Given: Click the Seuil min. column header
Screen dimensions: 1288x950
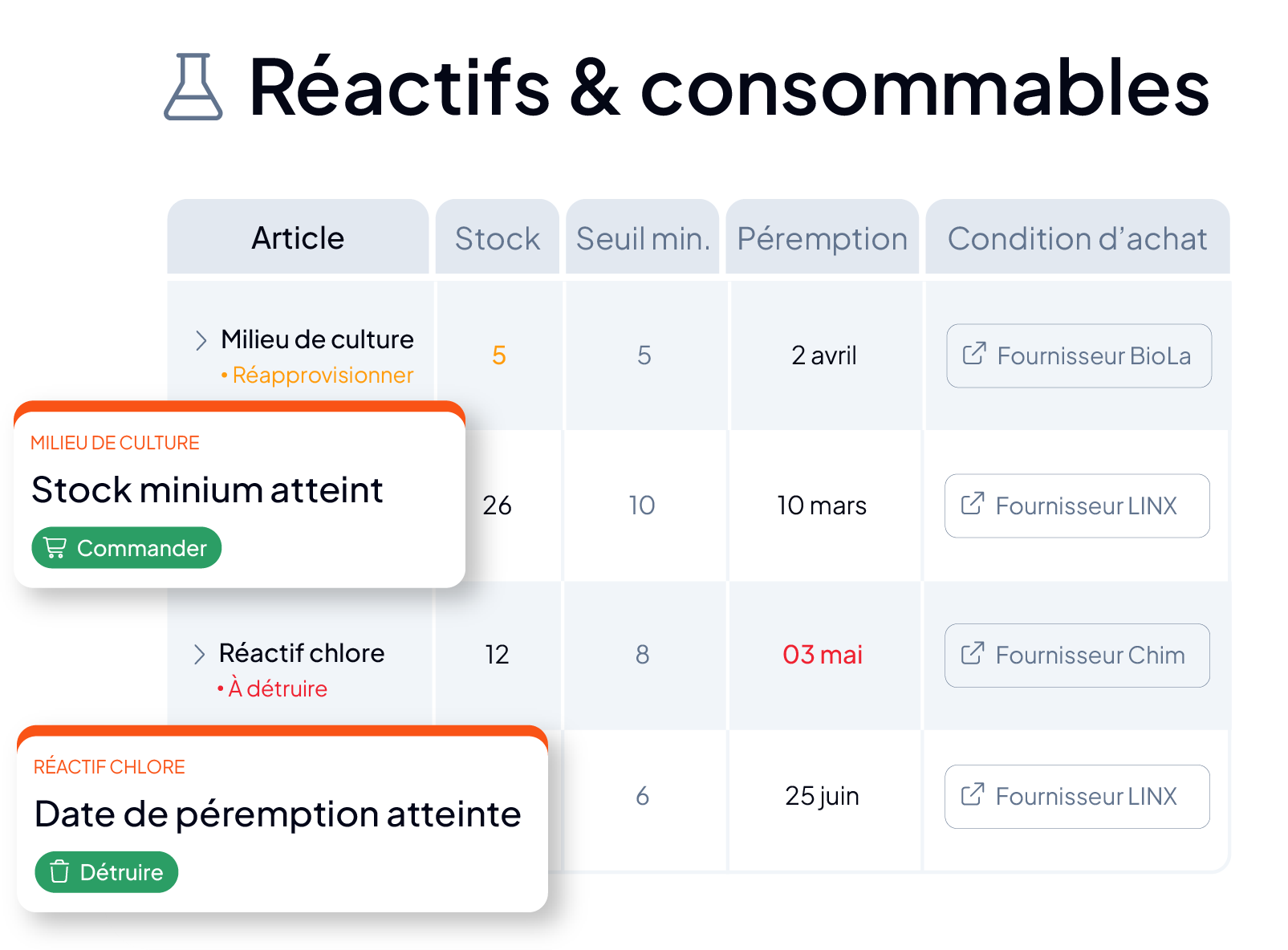Looking at the screenshot, I should 643,237.
